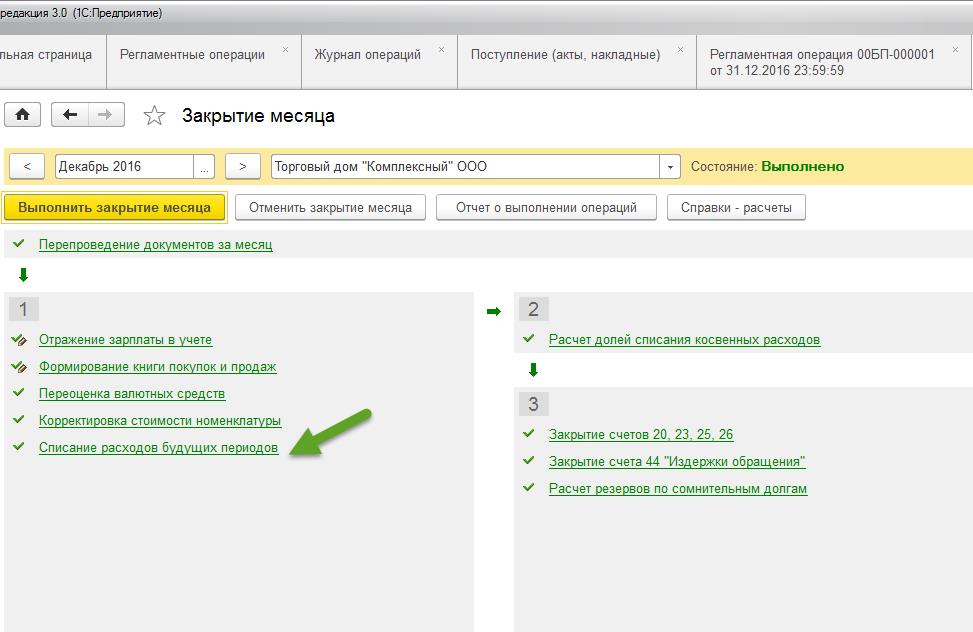Click checkmark icon beside Перепроведение документов за месяц
This screenshot has width=973, height=632.
(19, 243)
